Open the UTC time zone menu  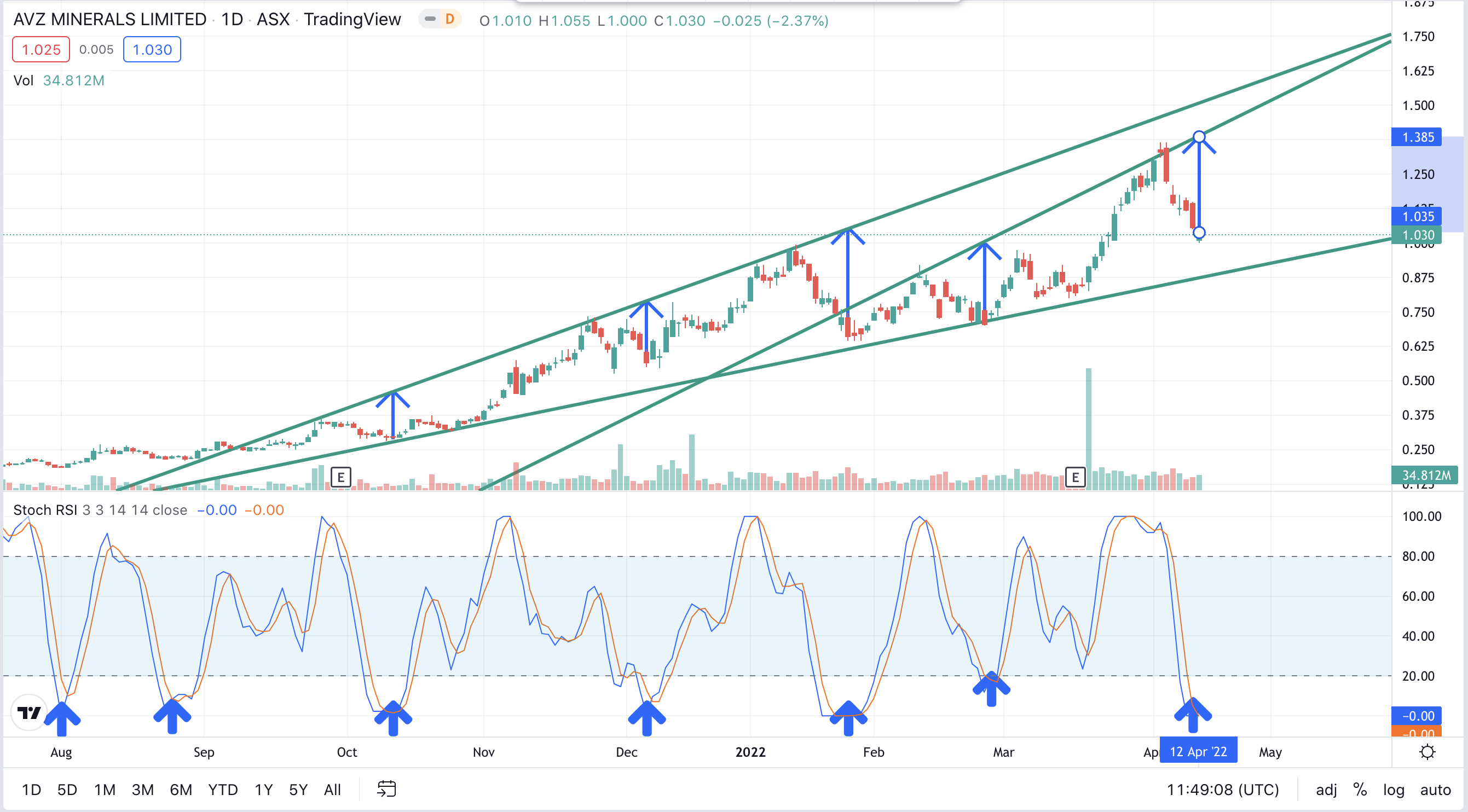click(x=1222, y=789)
